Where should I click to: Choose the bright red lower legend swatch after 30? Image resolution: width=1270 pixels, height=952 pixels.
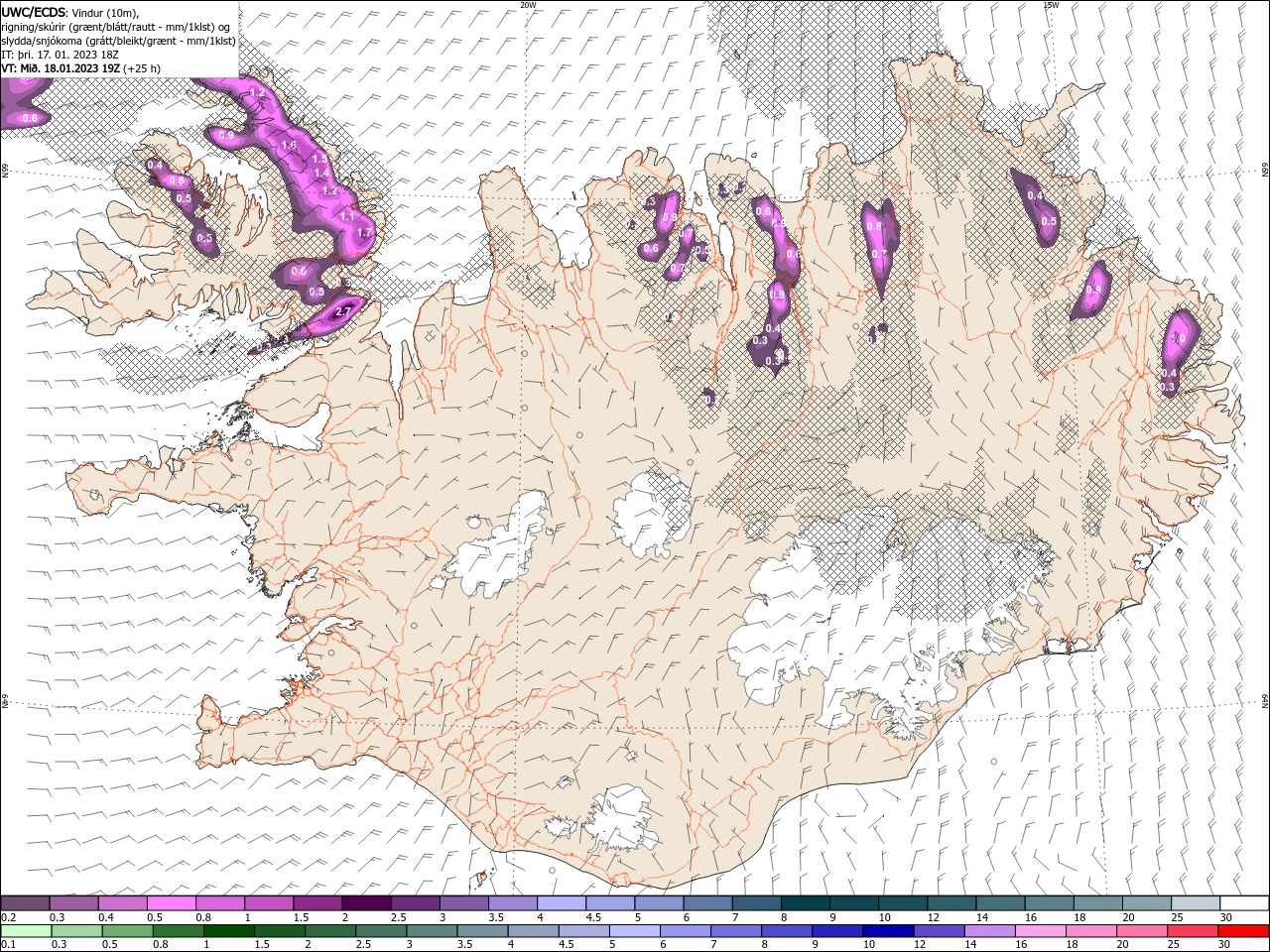tap(1243, 931)
